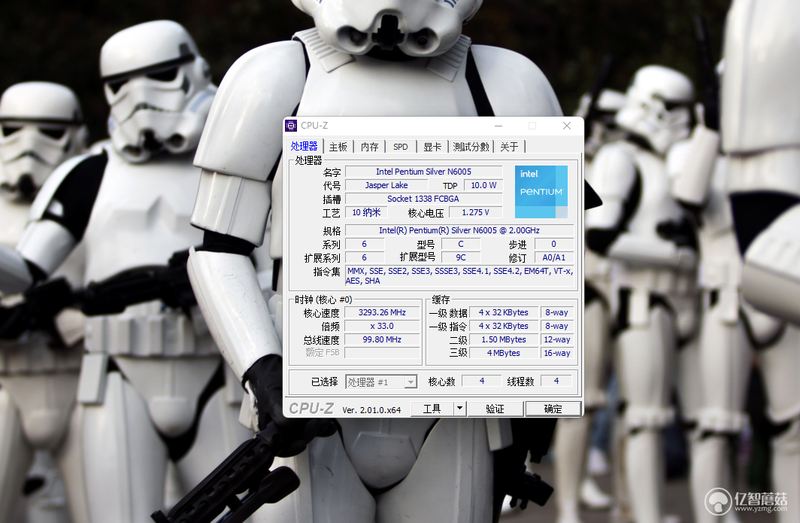Open the 内存 tab
Viewport: 800px width, 523px height.
point(369,147)
